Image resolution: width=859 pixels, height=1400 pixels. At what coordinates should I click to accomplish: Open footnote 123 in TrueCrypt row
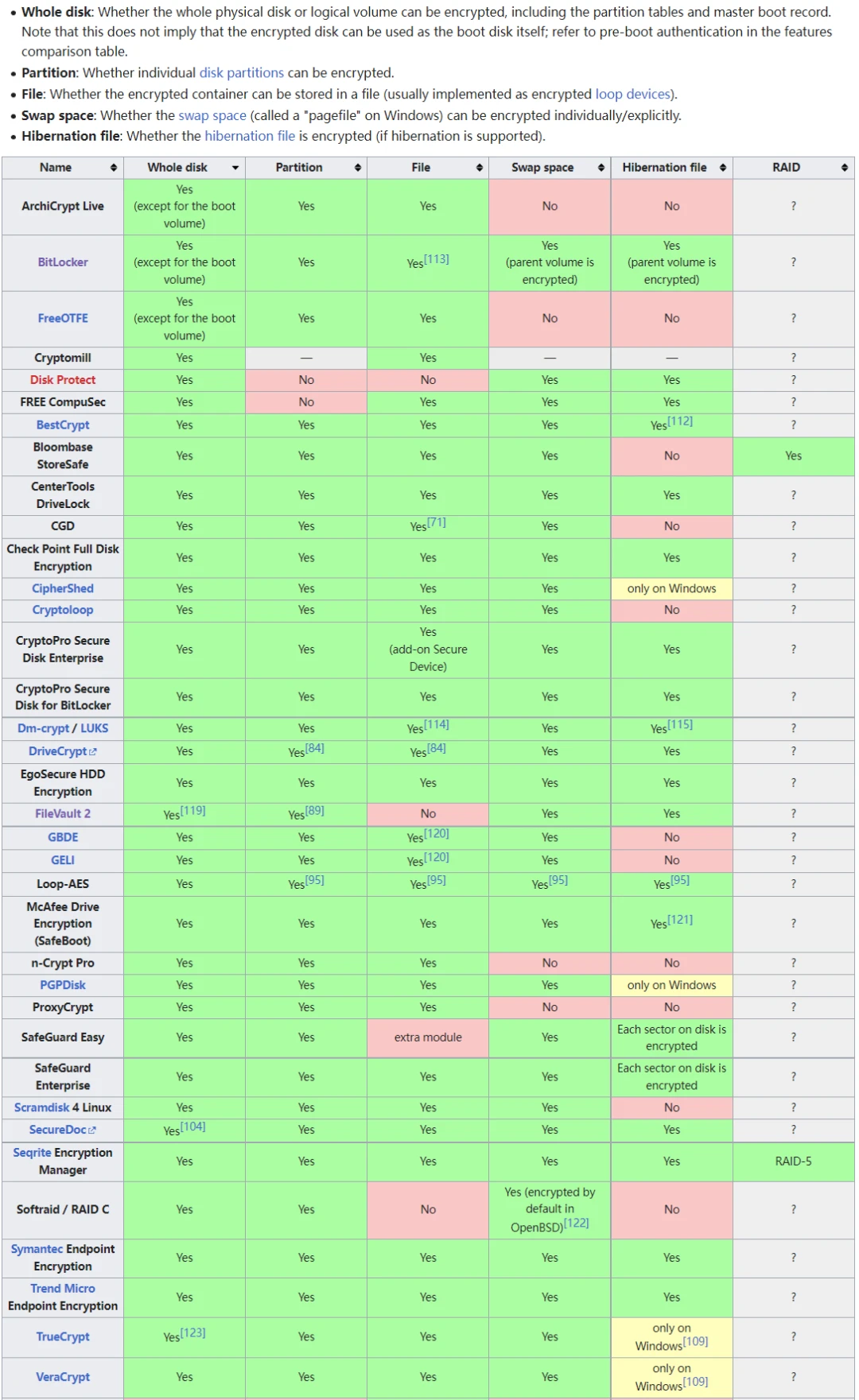coord(193,1333)
